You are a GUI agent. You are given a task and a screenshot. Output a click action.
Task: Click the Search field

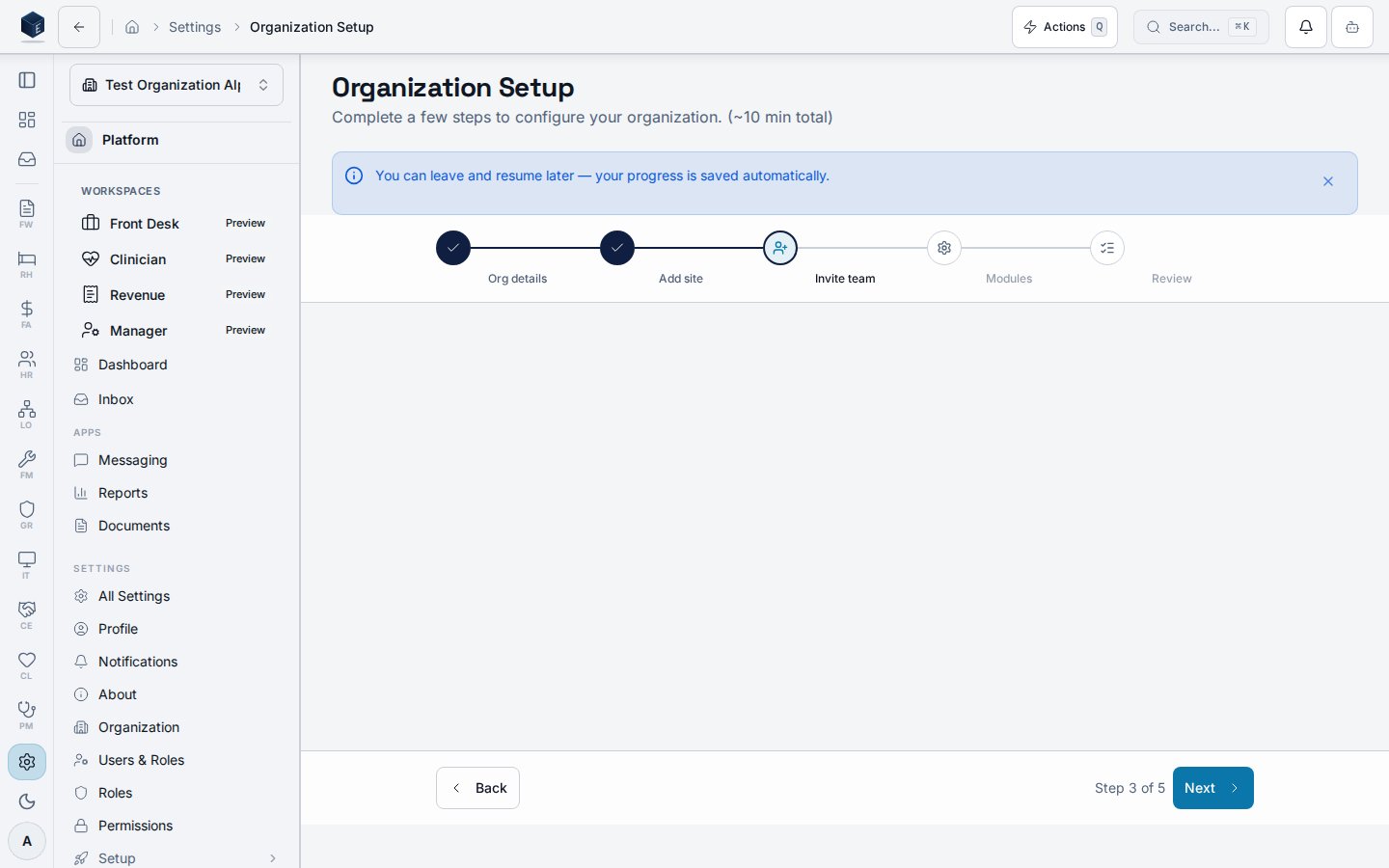pyautogui.click(x=1201, y=27)
